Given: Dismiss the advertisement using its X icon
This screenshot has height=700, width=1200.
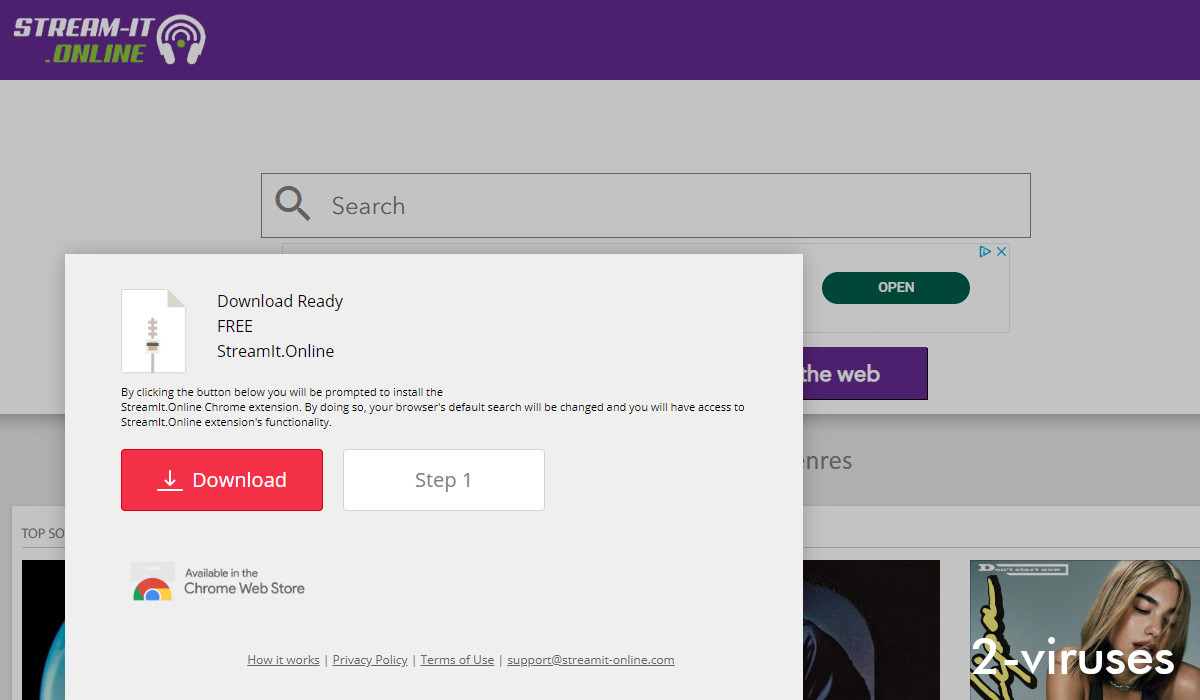Looking at the screenshot, I should coord(1001,251).
